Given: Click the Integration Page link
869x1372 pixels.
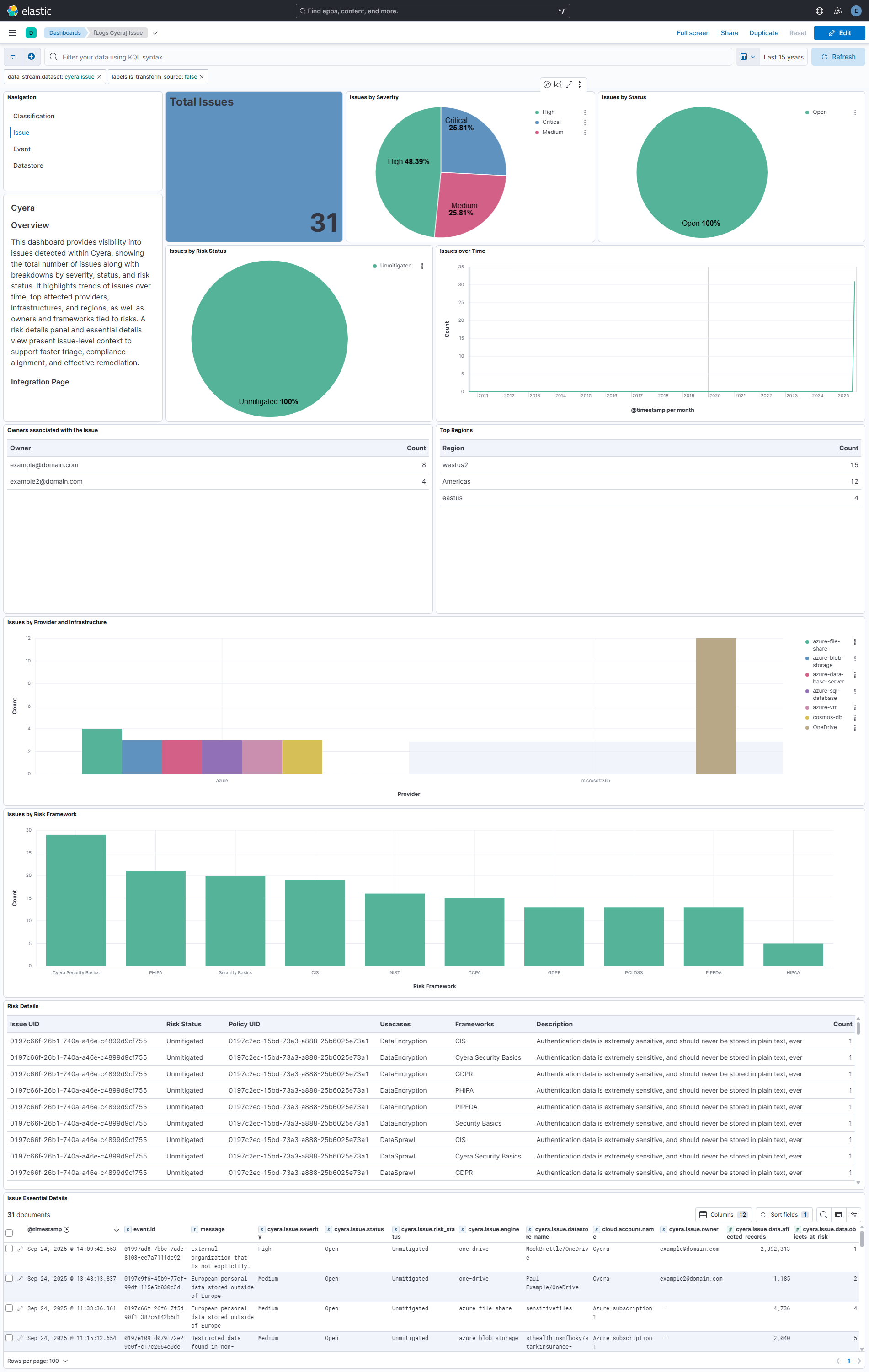Looking at the screenshot, I should click(x=40, y=382).
